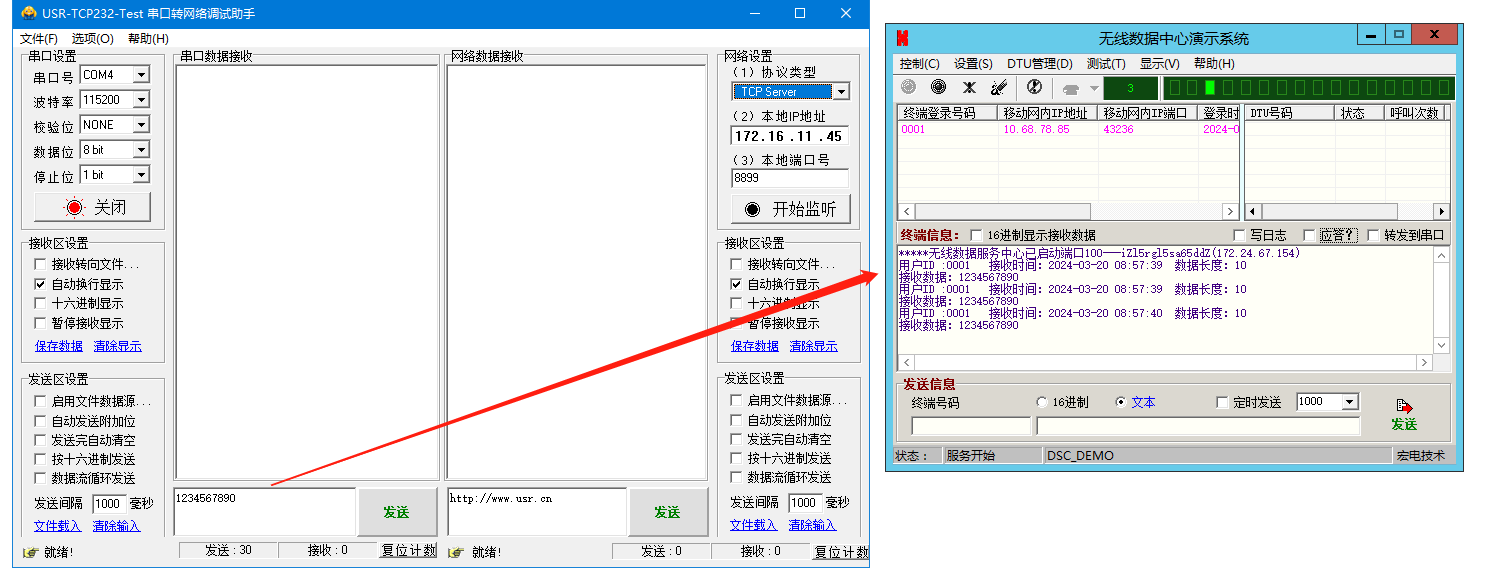Click the start service circle icon in DSC toolbar
The width and height of the screenshot is (1495, 581).
(908, 88)
